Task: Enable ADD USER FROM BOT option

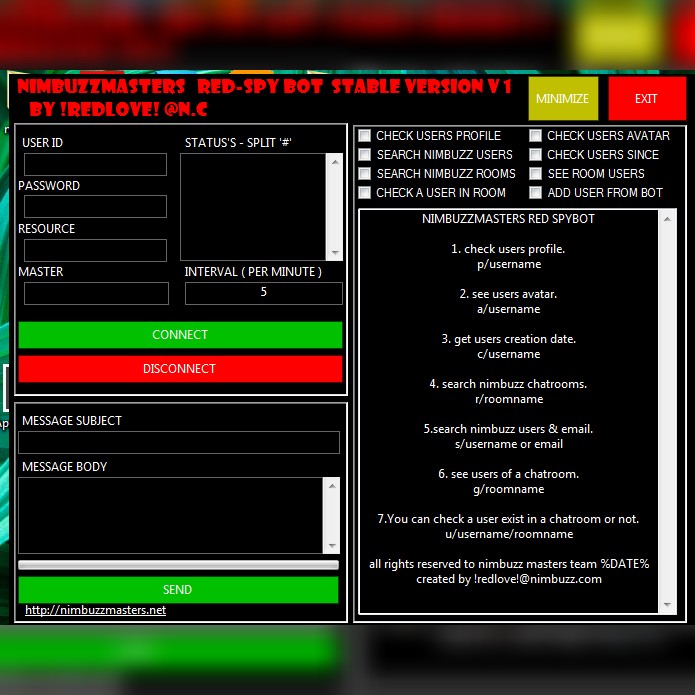Action: (x=535, y=193)
